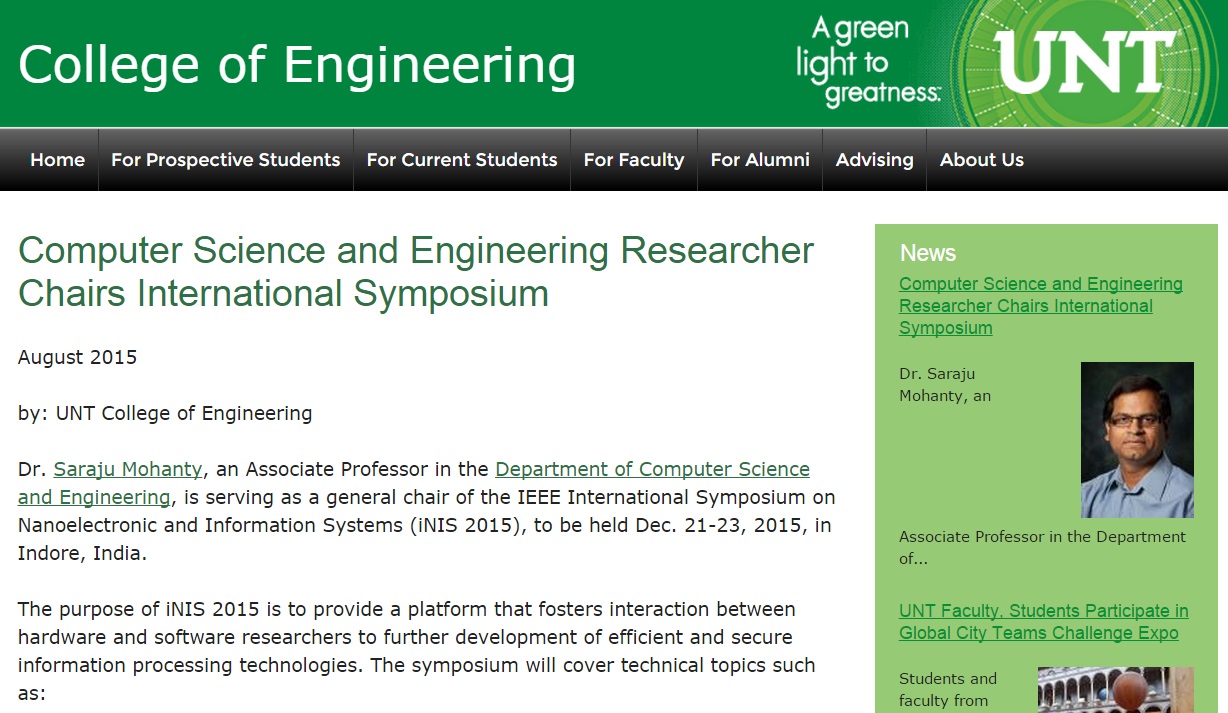Click the 'Associate Professor in the Department of...' teaser
The height and width of the screenshot is (713, 1228).
1042,548
